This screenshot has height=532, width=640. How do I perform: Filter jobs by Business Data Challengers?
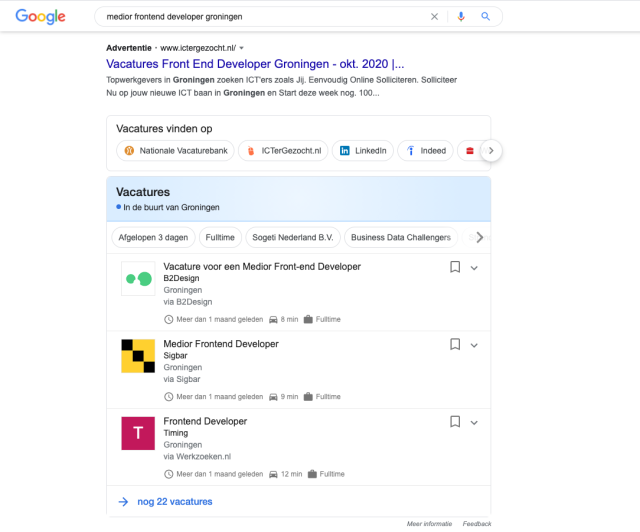coord(401,237)
